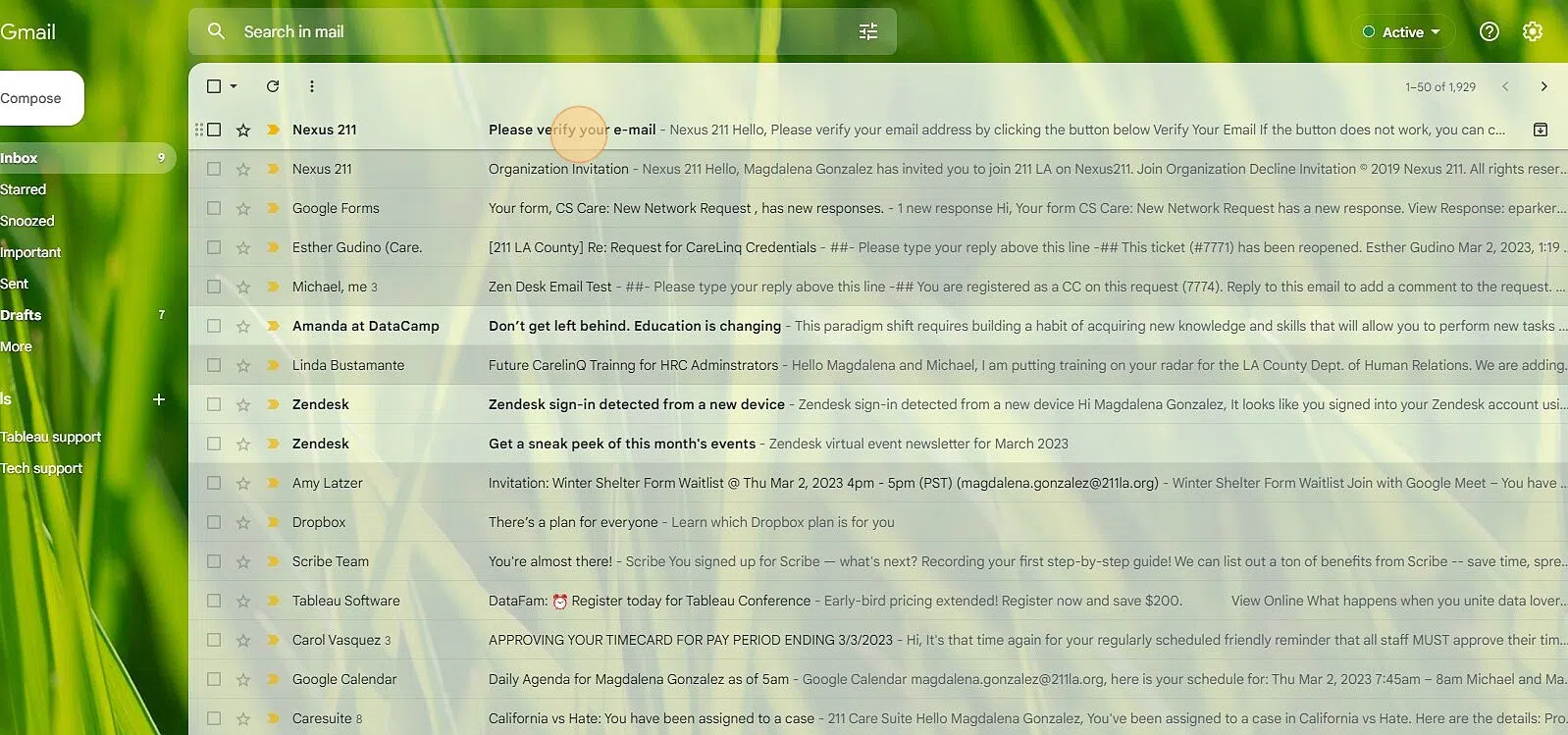Image resolution: width=1568 pixels, height=735 pixels.
Task: Star the Zen Desk Email Test message
Action: coord(243,287)
